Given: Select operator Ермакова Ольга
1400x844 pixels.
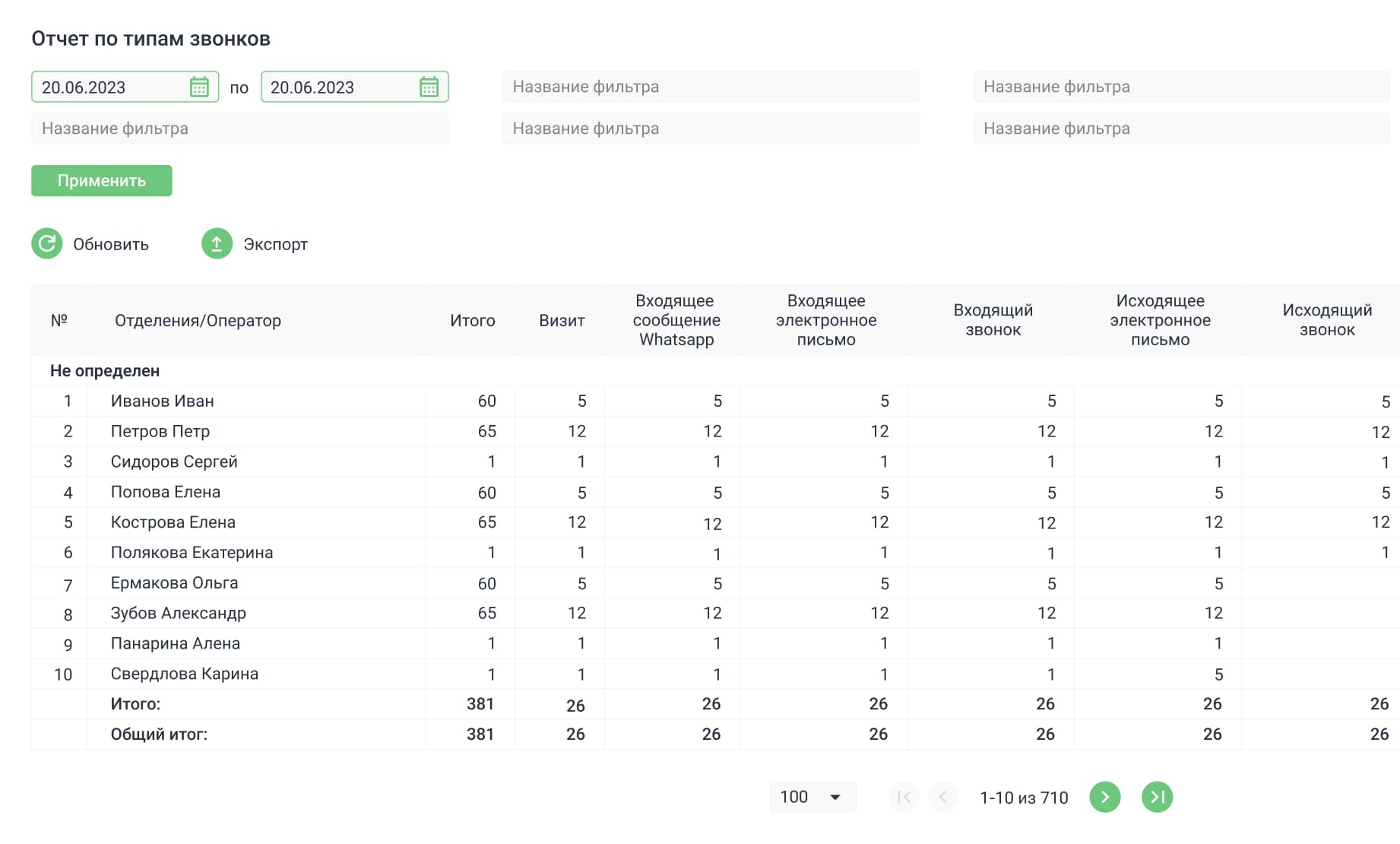Looking at the screenshot, I should click(x=174, y=583).
